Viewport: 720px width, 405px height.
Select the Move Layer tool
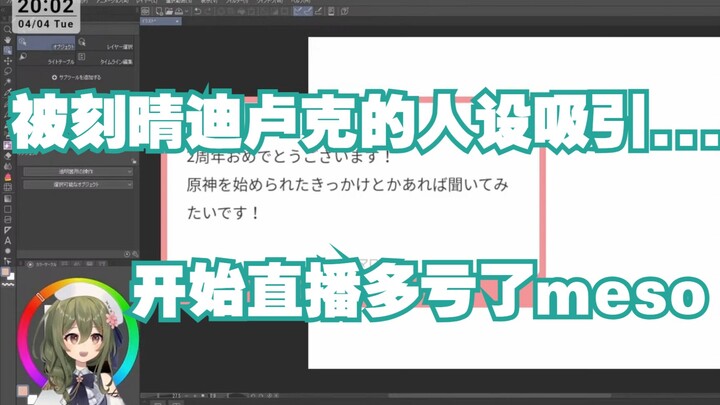tap(7, 61)
